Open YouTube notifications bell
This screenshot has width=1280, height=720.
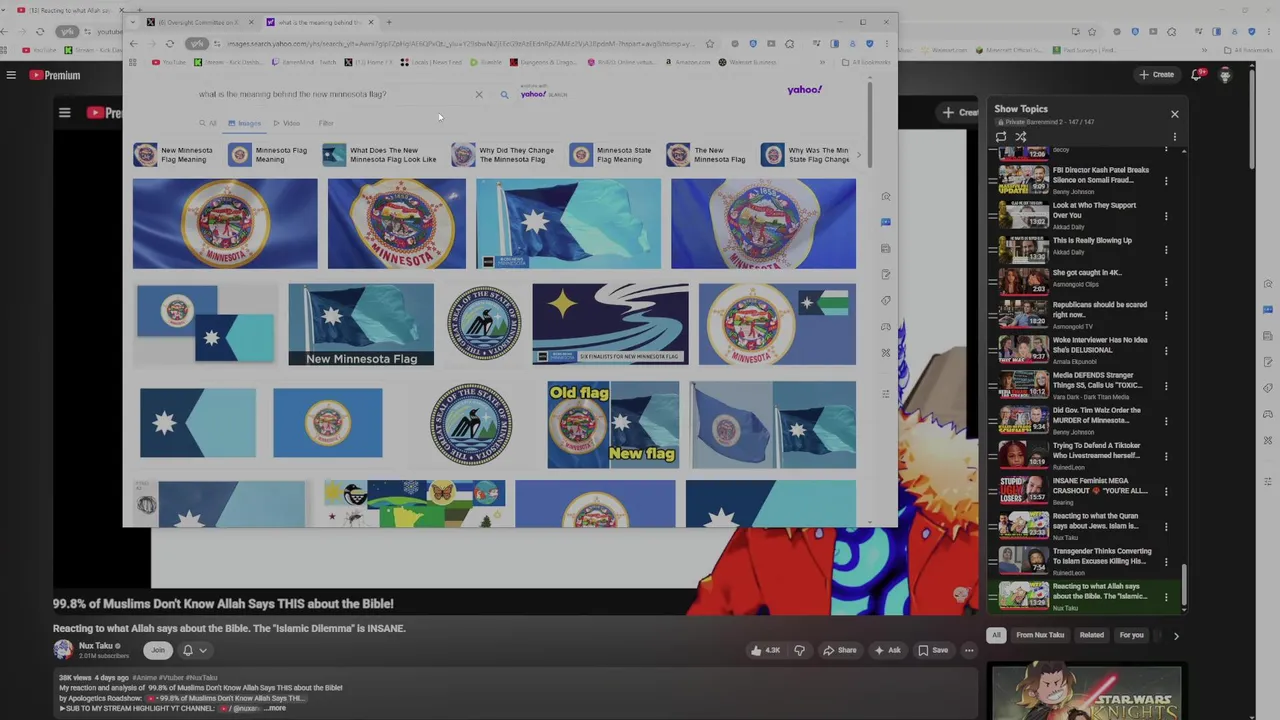[1197, 74]
